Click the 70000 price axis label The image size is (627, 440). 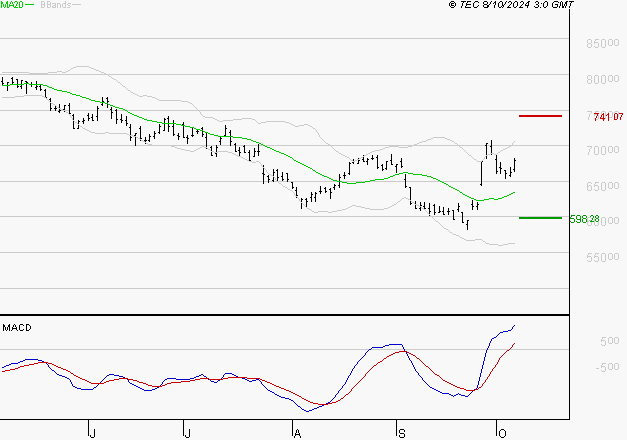click(x=603, y=150)
